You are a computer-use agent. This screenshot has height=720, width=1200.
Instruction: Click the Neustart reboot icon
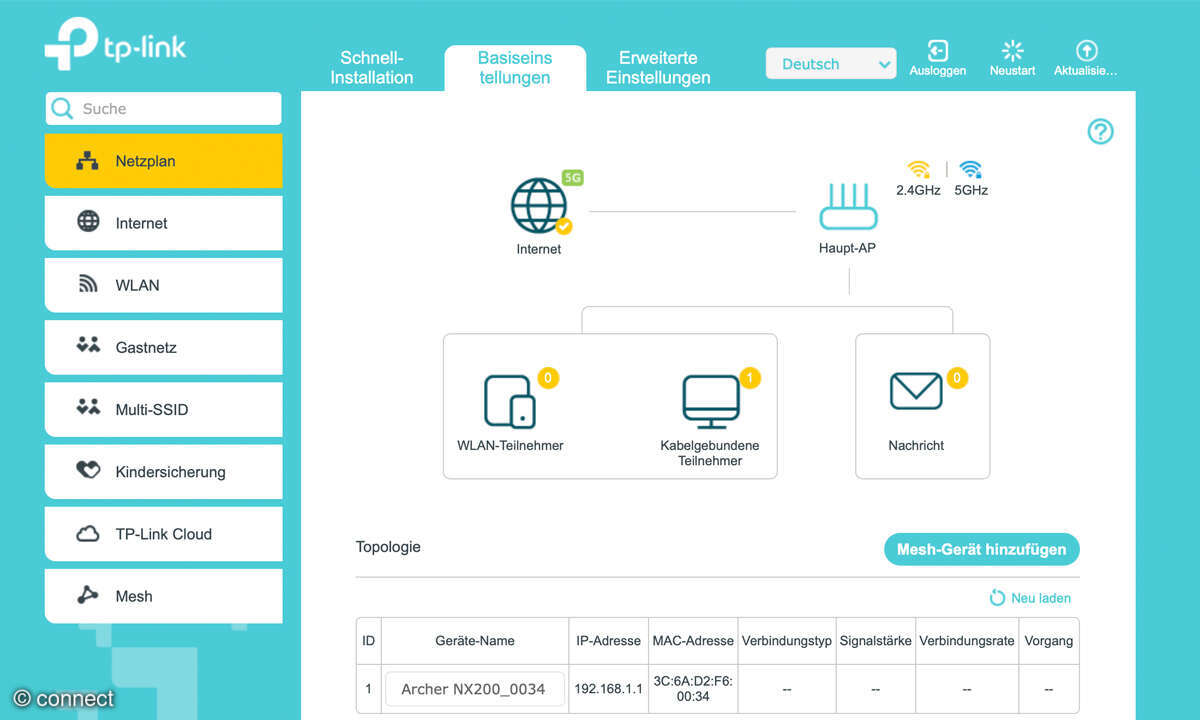1012,51
